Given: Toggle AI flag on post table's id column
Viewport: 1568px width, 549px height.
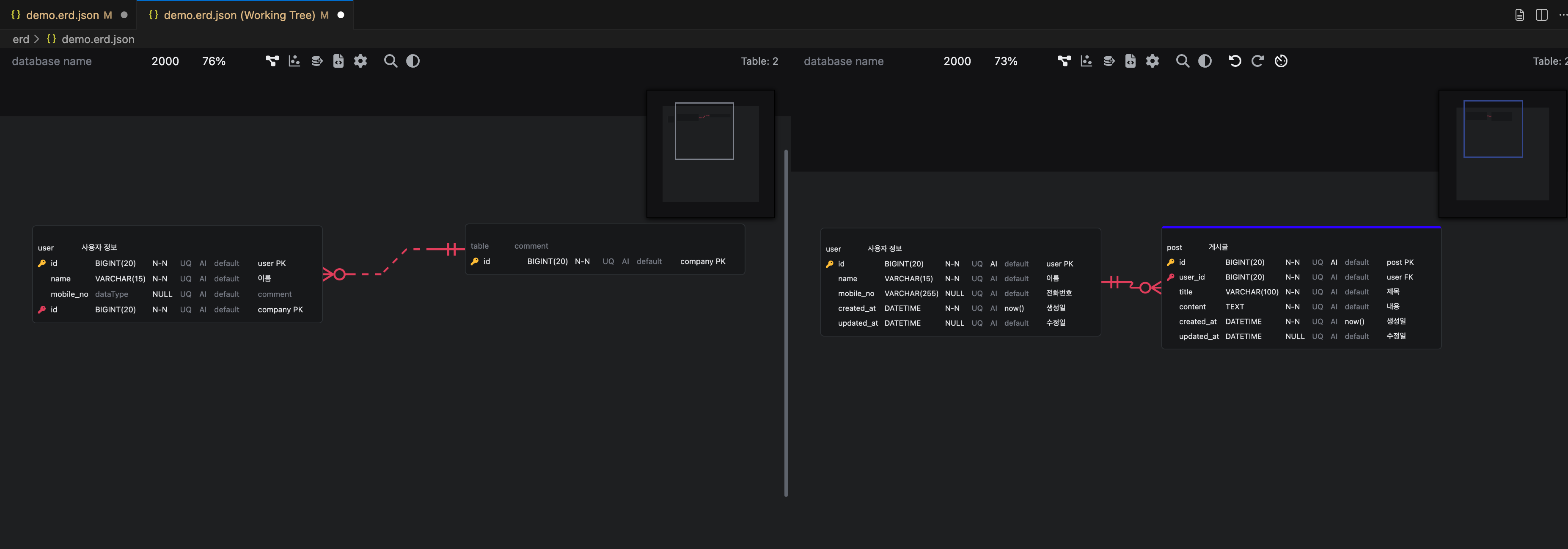Looking at the screenshot, I should (1334, 262).
